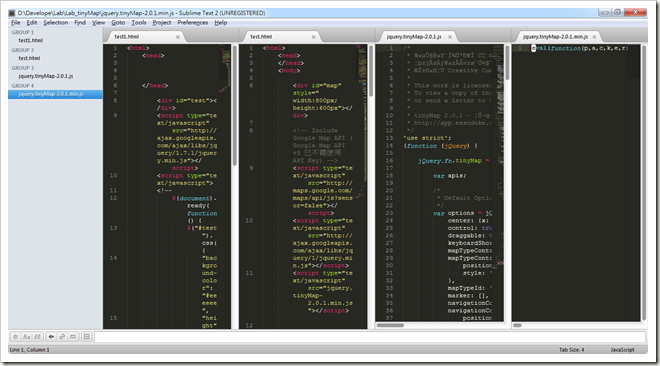Click the horizontal scrollbar under jquery.tinyMap-2.0.1.js pane
660x366 pixels.
click(x=439, y=325)
